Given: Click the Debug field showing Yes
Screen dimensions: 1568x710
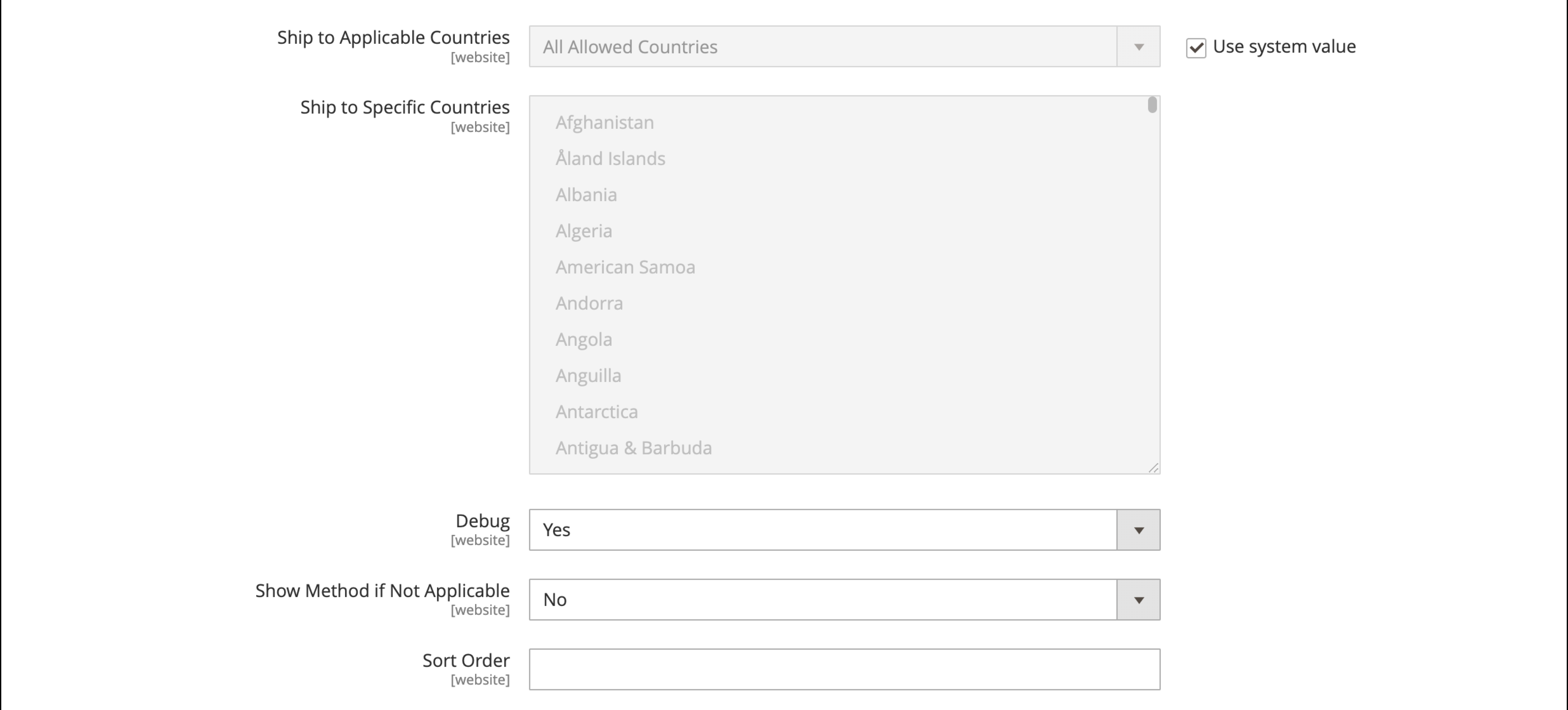Looking at the screenshot, I should tap(822, 530).
